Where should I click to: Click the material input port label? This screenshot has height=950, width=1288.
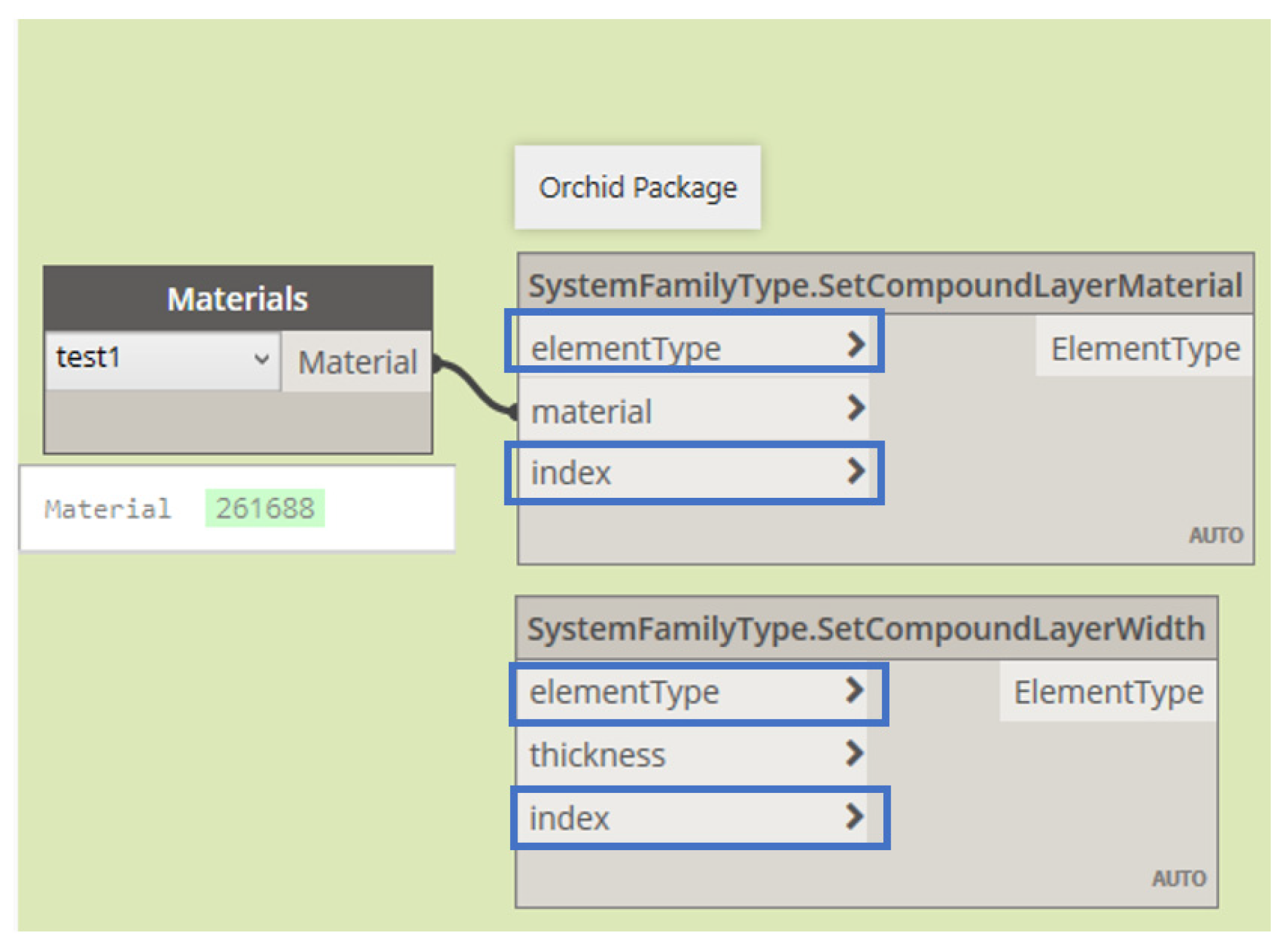[x=591, y=412]
